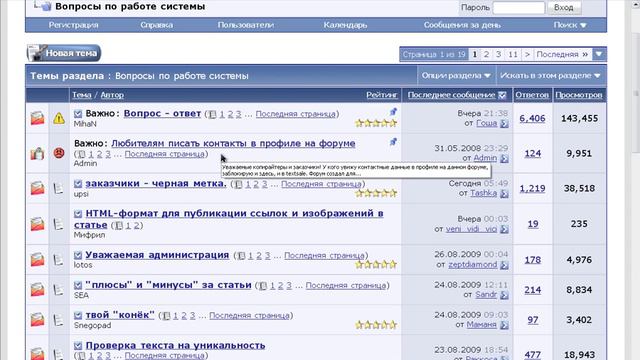640x360 pixels.
Task: Click the five-star rating of Вопрос - ответ
Action: [x=376, y=123]
